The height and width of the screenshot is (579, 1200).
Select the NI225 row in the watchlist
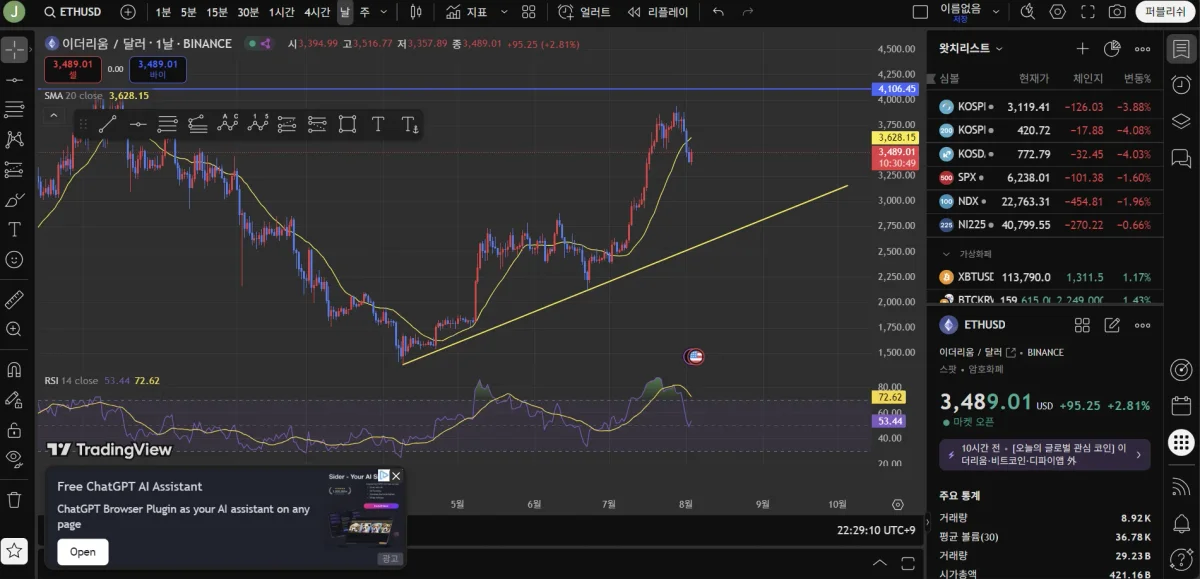[x=1045, y=225]
